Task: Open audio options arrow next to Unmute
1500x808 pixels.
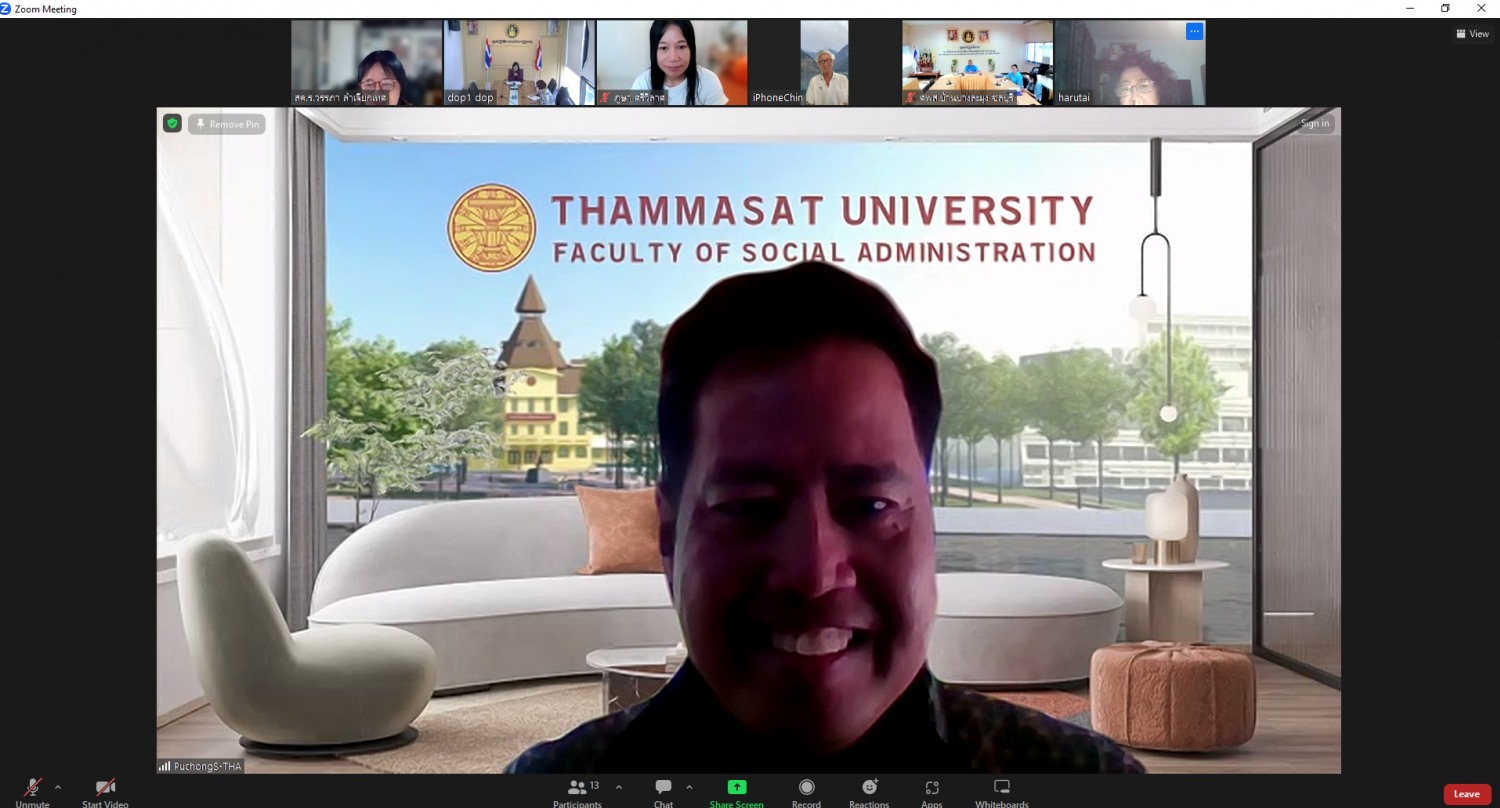Action: 58,787
